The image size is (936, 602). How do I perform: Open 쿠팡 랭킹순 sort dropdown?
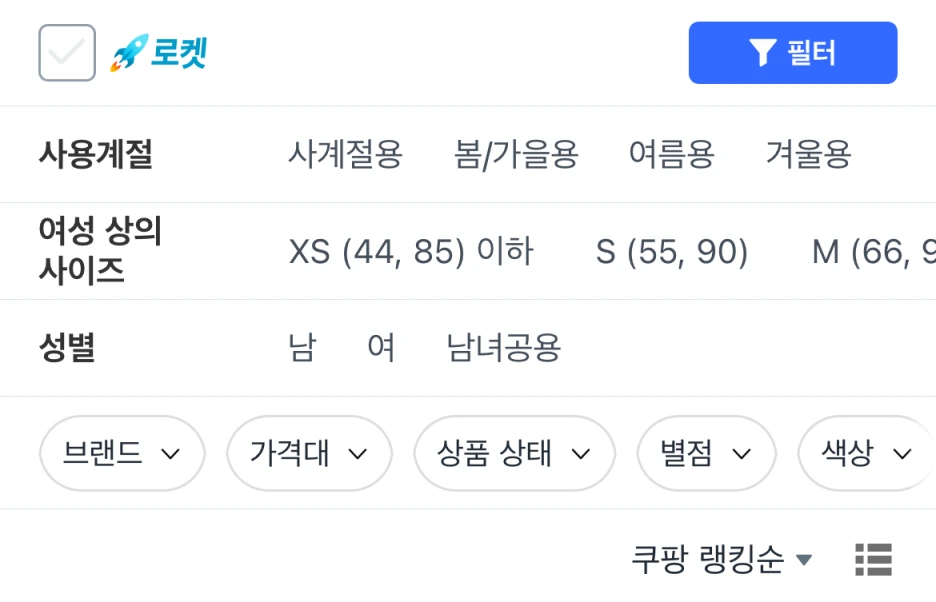721,560
